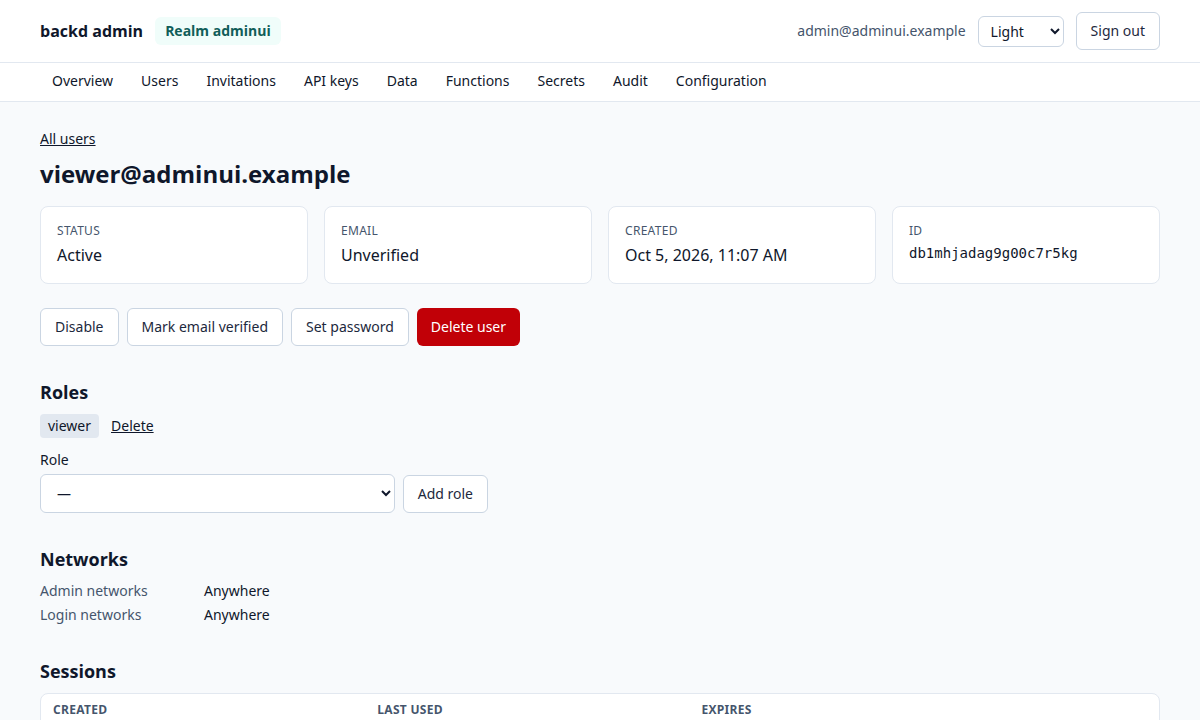This screenshot has width=1200, height=720.
Task: Click the EXPIRES column header
Action: coord(727,710)
